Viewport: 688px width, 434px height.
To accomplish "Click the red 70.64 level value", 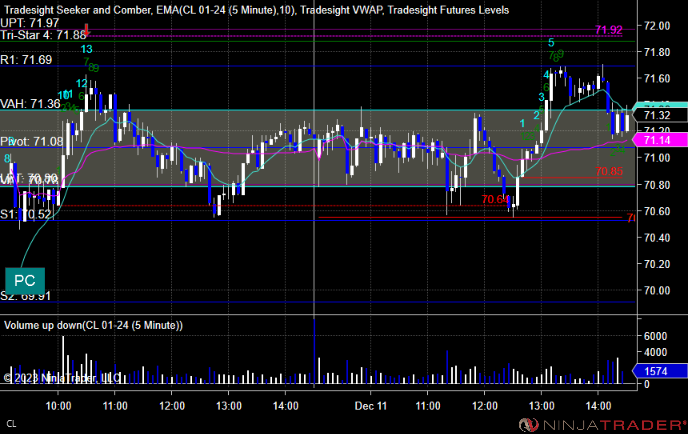I will click(495, 200).
